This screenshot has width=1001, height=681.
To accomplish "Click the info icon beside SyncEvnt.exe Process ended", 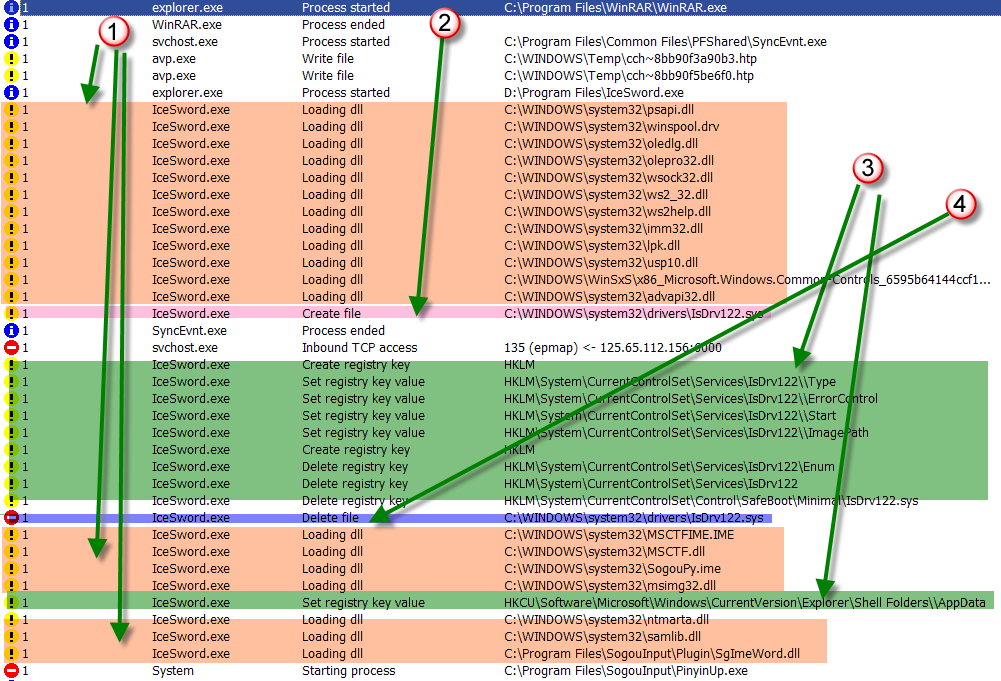I will pyautogui.click(x=11, y=331).
